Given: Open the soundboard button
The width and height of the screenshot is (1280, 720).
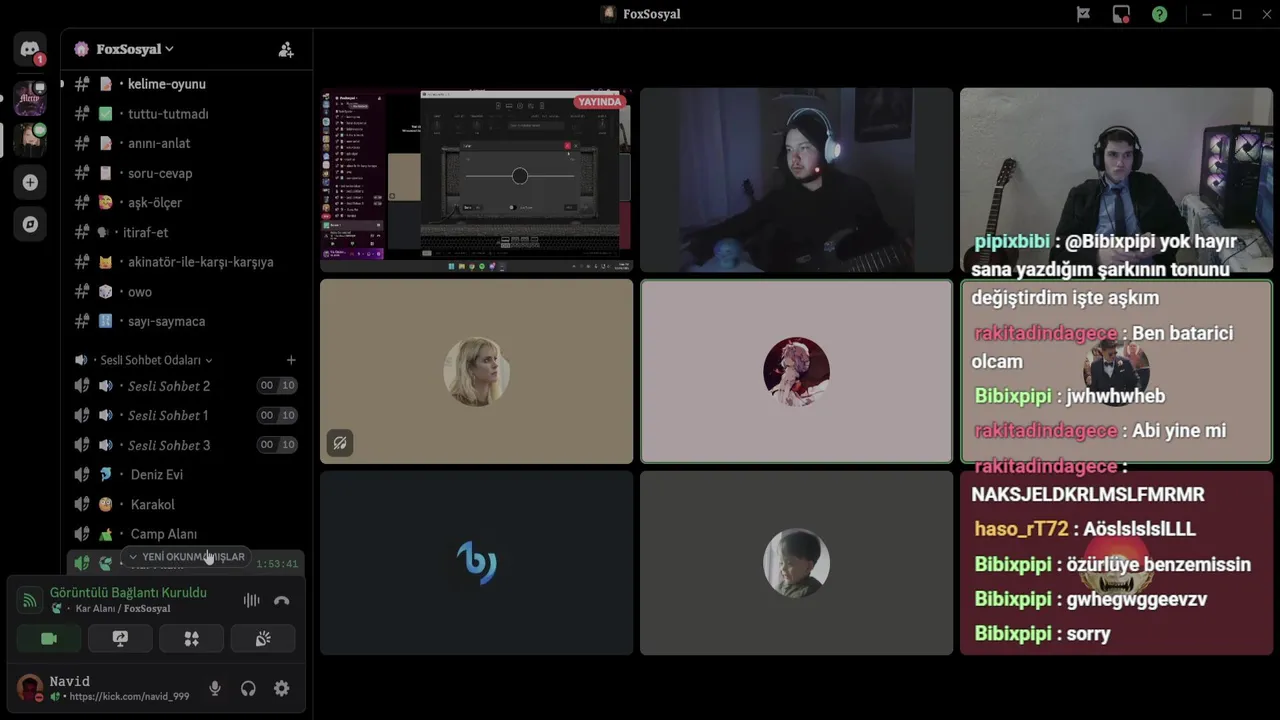Looking at the screenshot, I should [x=263, y=638].
